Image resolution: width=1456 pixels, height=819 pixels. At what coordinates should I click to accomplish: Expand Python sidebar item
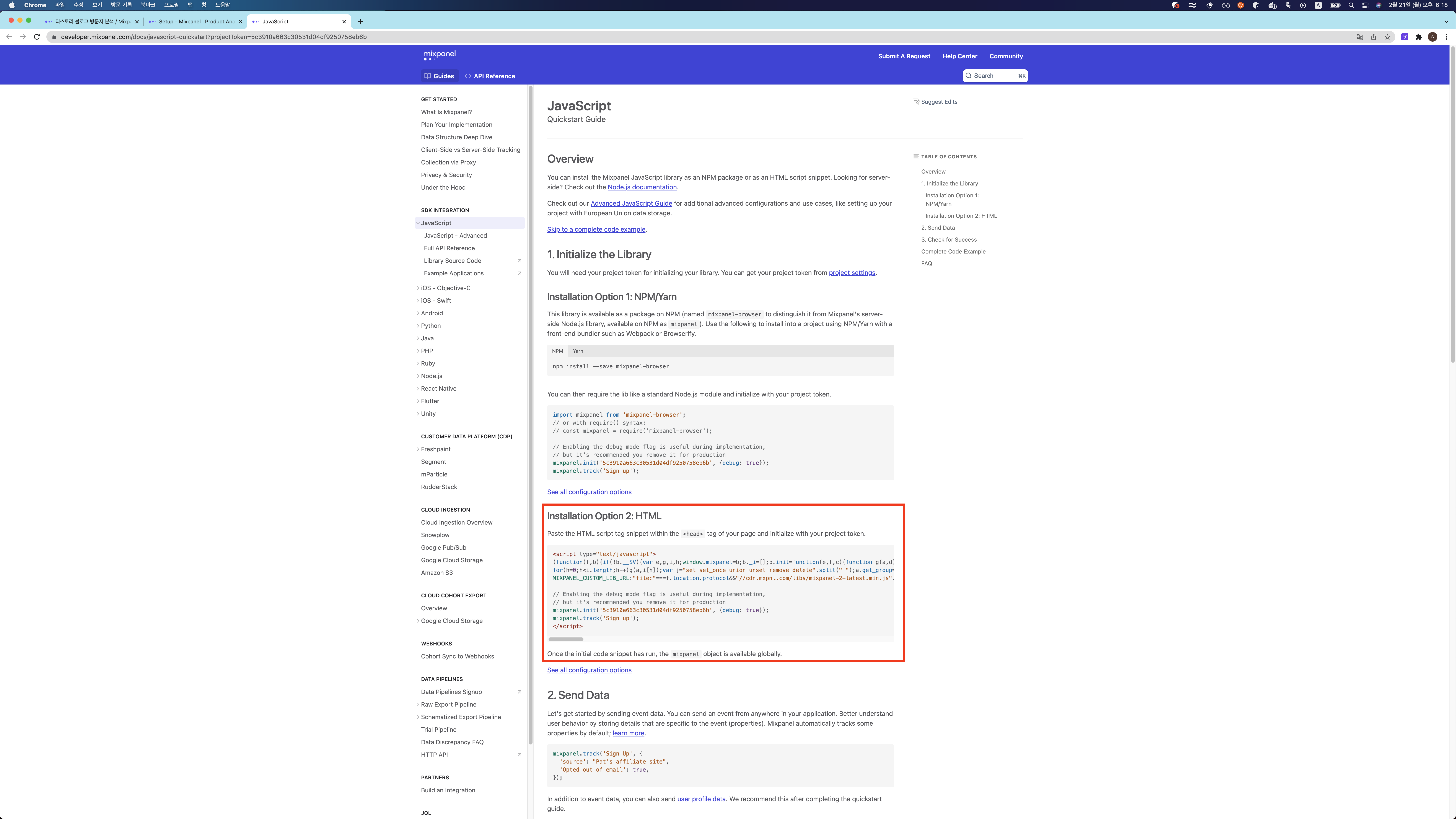[418, 326]
